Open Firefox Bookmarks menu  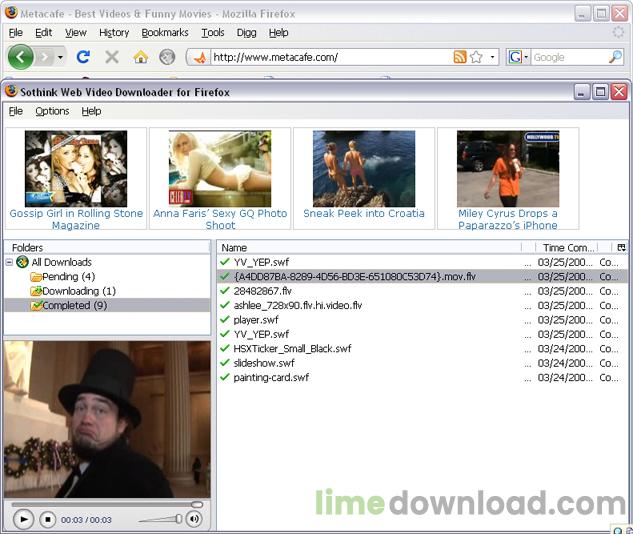click(x=165, y=33)
